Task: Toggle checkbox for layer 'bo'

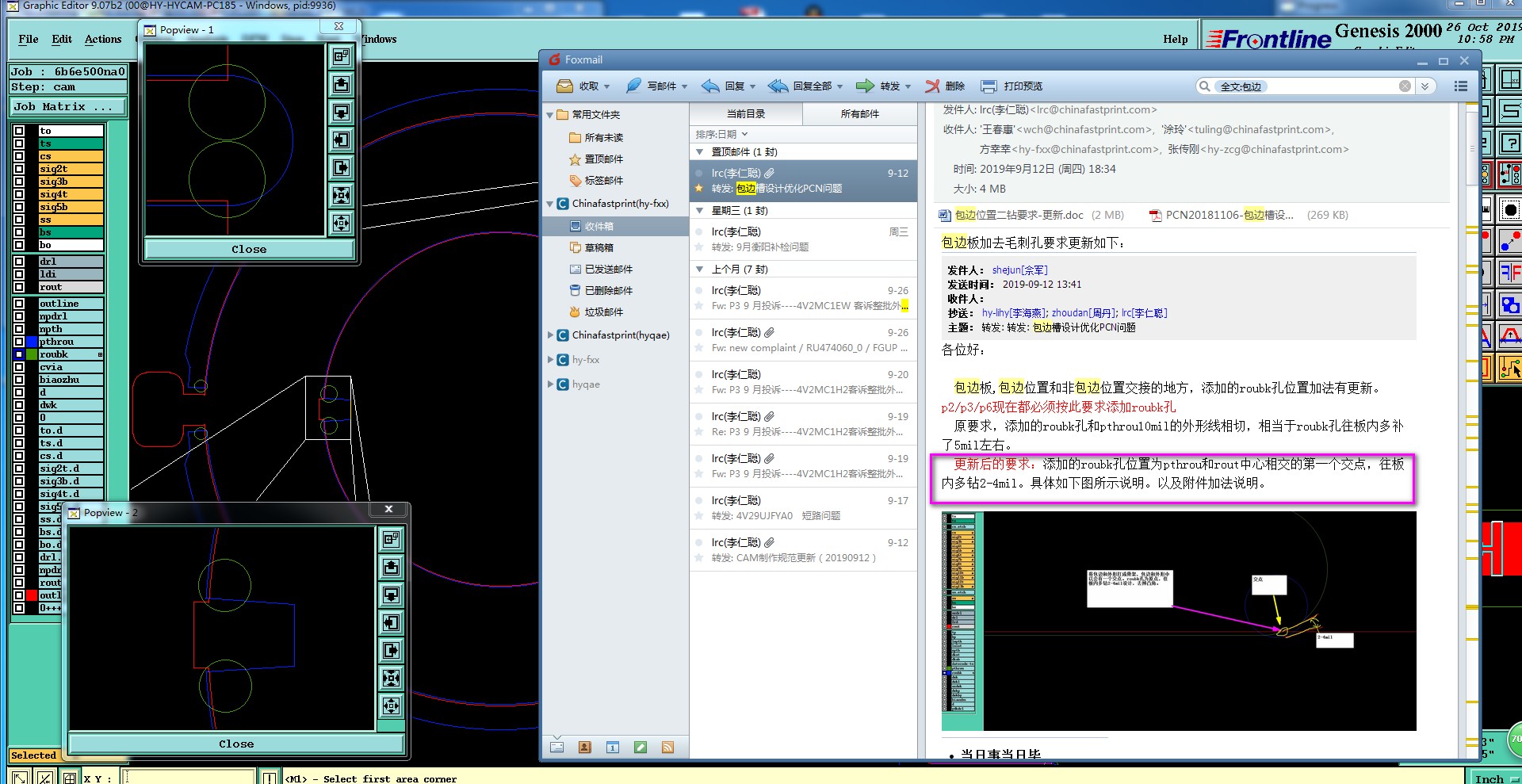Action: (19, 245)
